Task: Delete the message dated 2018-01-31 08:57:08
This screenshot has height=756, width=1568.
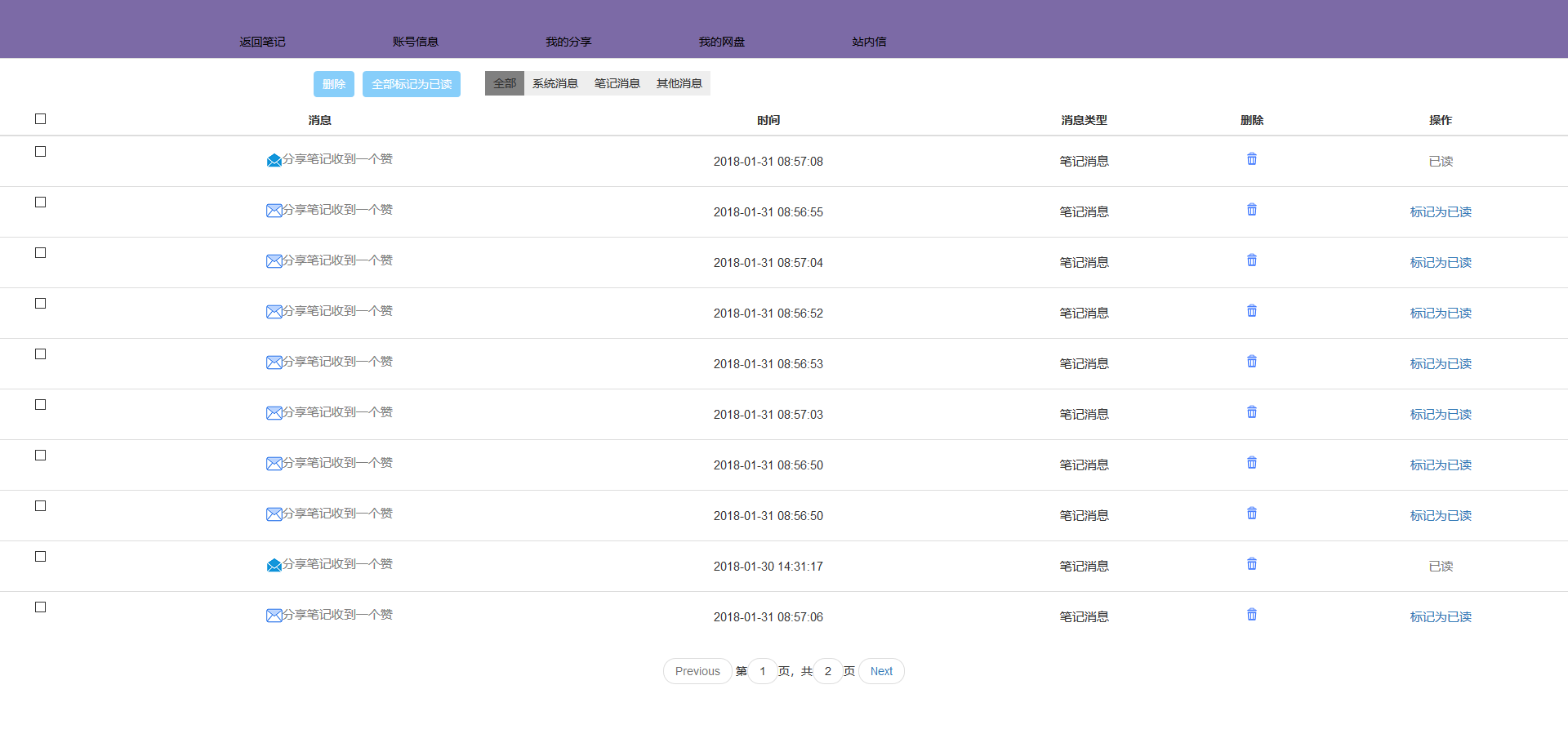Action: point(1251,159)
